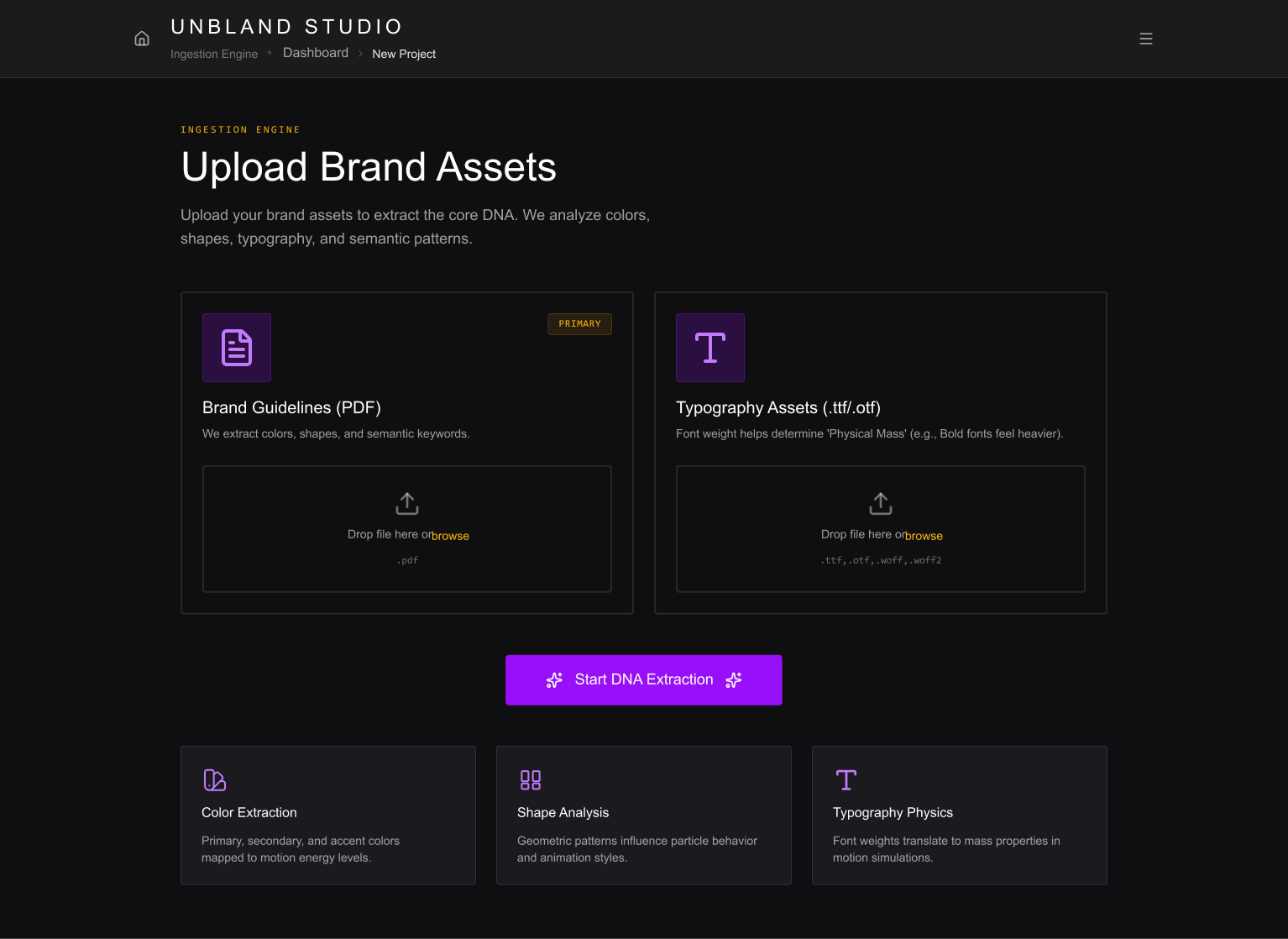Click the Shape Analysis grid icon
This screenshot has height=939, width=1288.
tap(531, 780)
